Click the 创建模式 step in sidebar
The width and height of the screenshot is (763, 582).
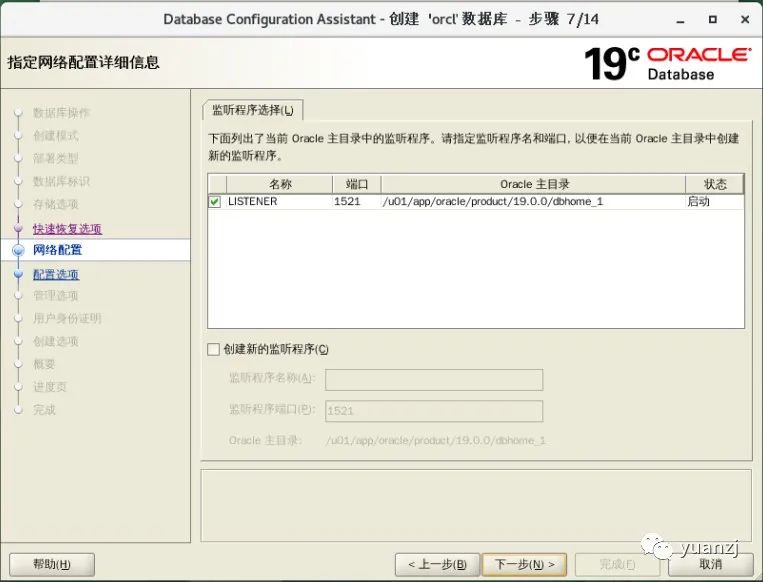coord(56,136)
